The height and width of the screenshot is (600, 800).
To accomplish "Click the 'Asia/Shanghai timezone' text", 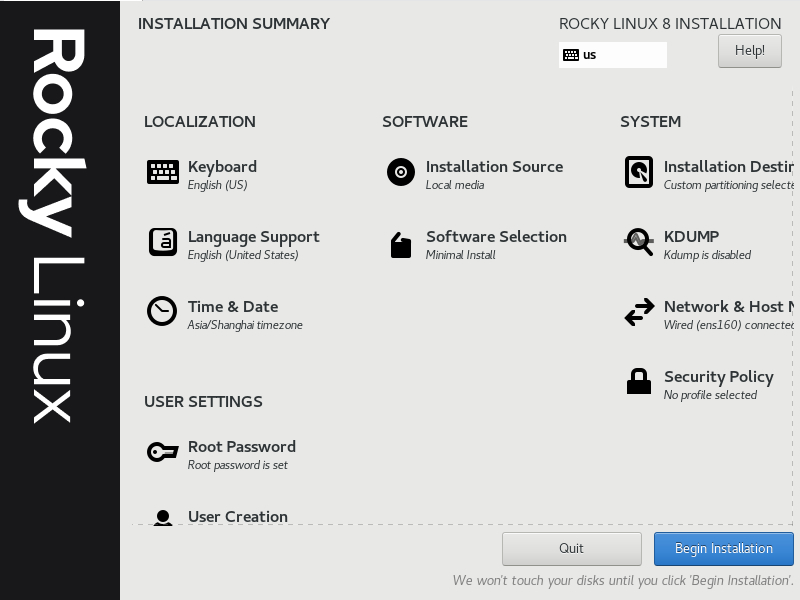I will point(245,325).
